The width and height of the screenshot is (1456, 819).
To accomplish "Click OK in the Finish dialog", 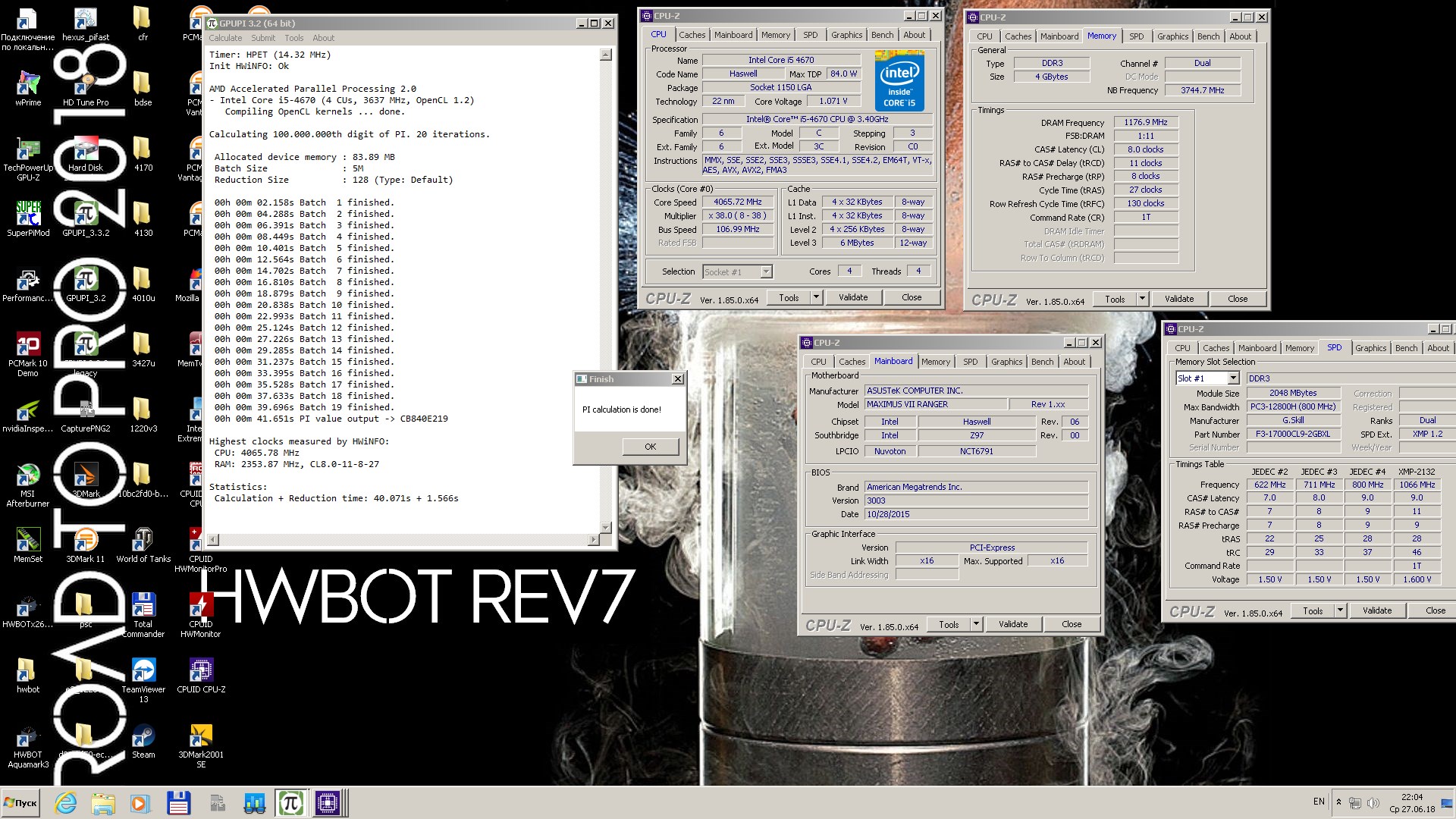I will pyautogui.click(x=650, y=447).
